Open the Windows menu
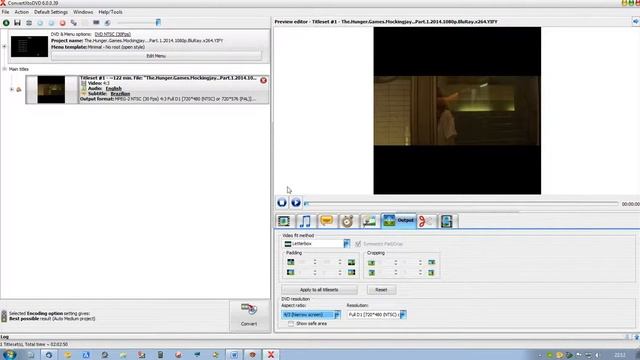The image size is (640, 360). click(83, 12)
